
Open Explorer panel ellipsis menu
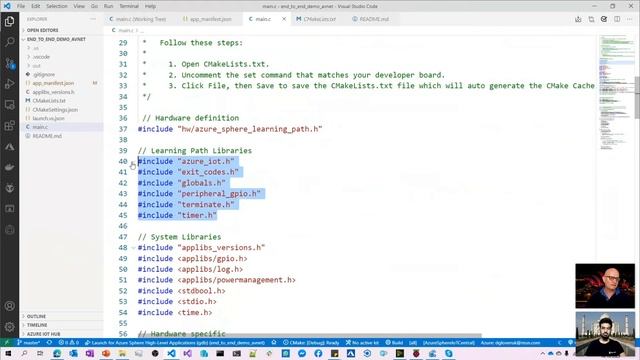click(93, 19)
